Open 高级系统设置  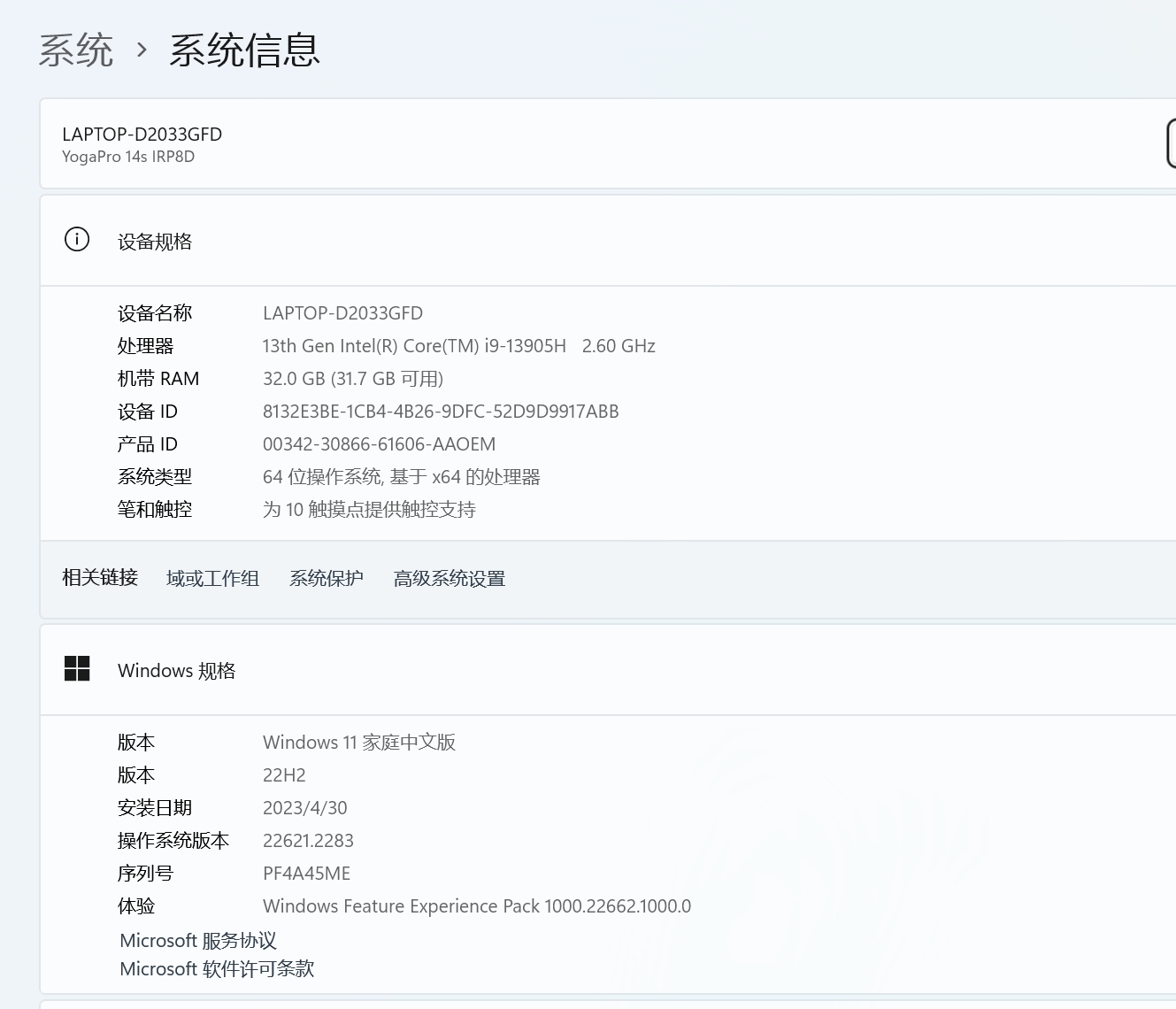449,579
